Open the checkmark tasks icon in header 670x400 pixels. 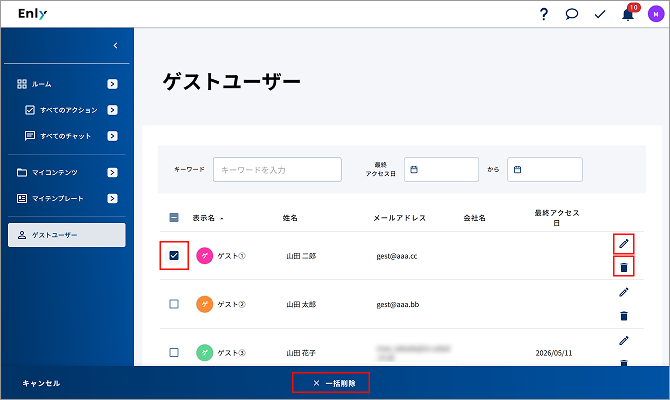[x=600, y=14]
